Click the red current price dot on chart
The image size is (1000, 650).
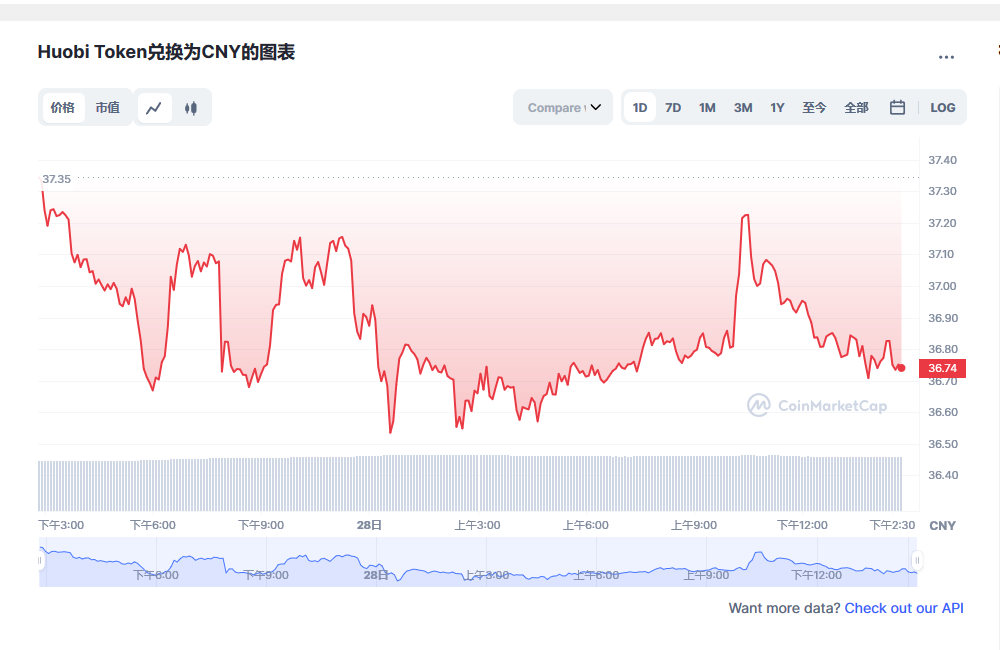point(901,368)
